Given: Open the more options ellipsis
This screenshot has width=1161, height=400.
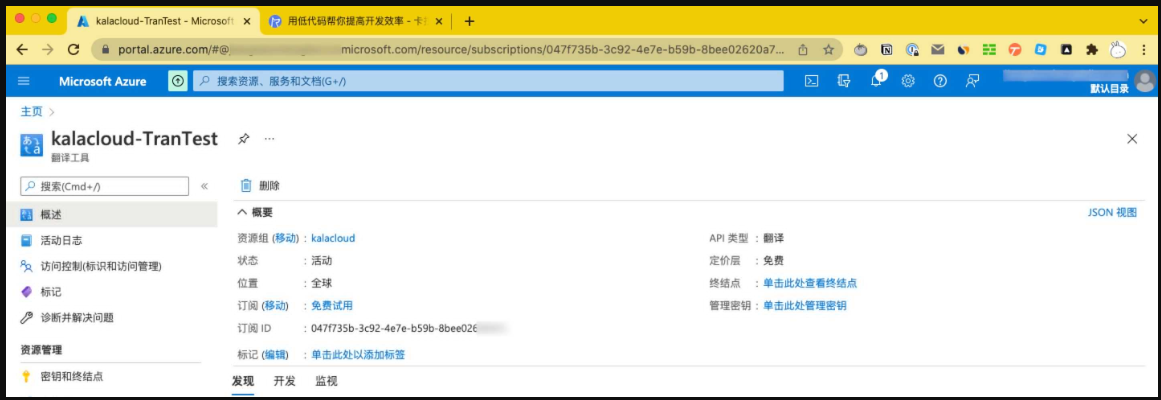Looking at the screenshot, I should (x=270, y=139).
